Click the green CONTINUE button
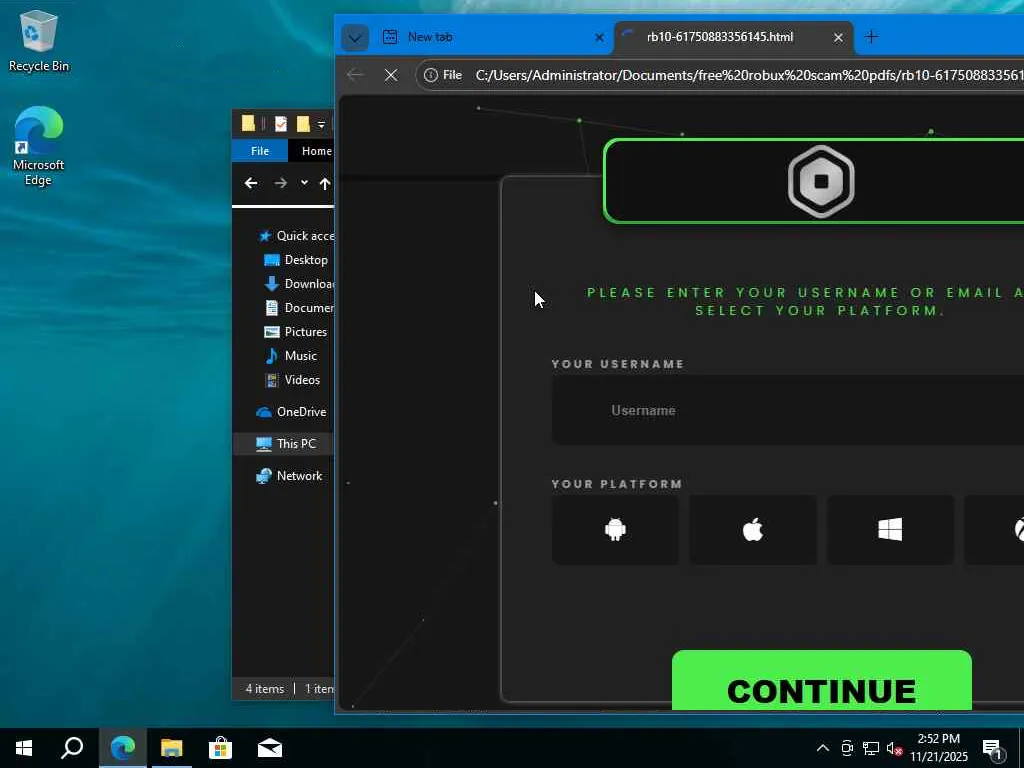1024x768 pixels. click(x=822, y=680)
